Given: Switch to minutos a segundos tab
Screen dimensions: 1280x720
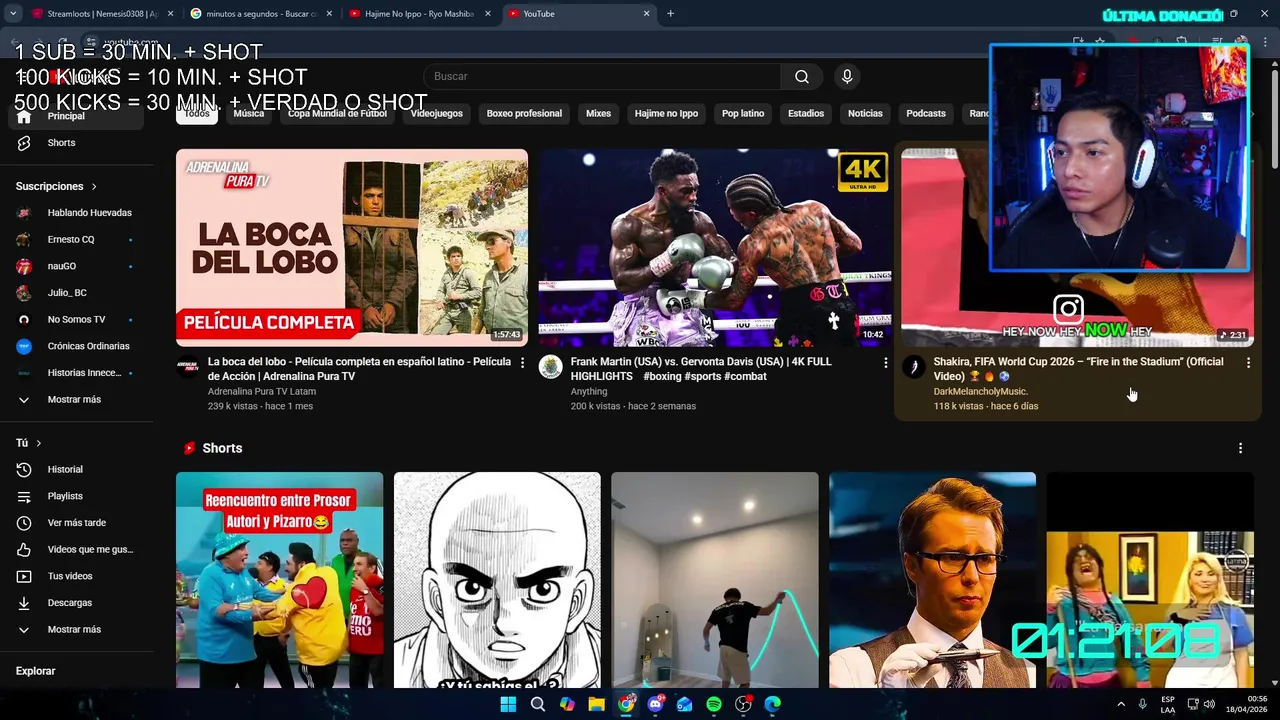Looking at the screenshot, I should coord(260,14).
